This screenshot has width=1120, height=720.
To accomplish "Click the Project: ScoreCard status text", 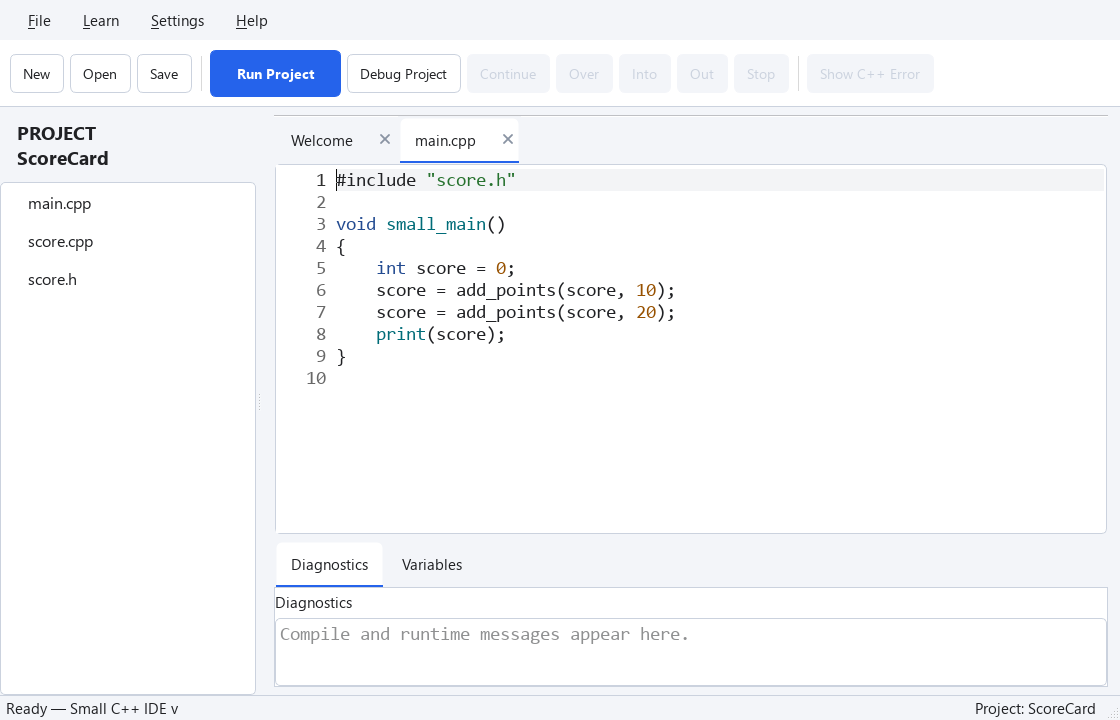I will pos(1034,709).
